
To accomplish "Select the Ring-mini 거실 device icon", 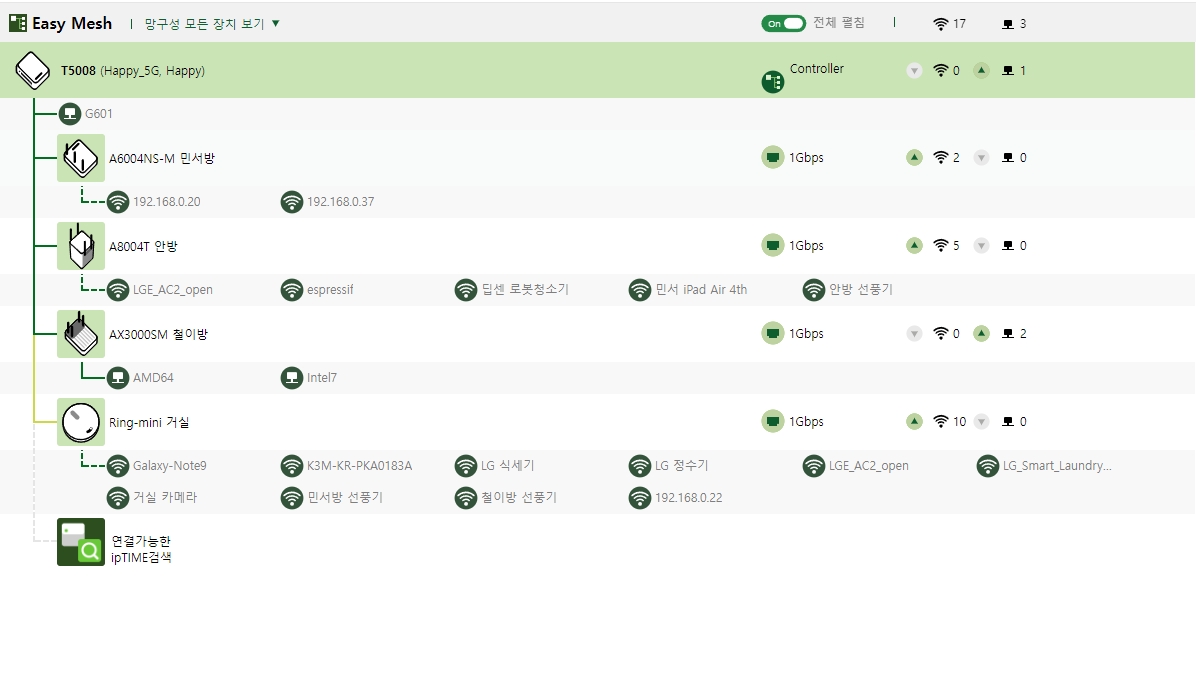I will tap(81, 422).
